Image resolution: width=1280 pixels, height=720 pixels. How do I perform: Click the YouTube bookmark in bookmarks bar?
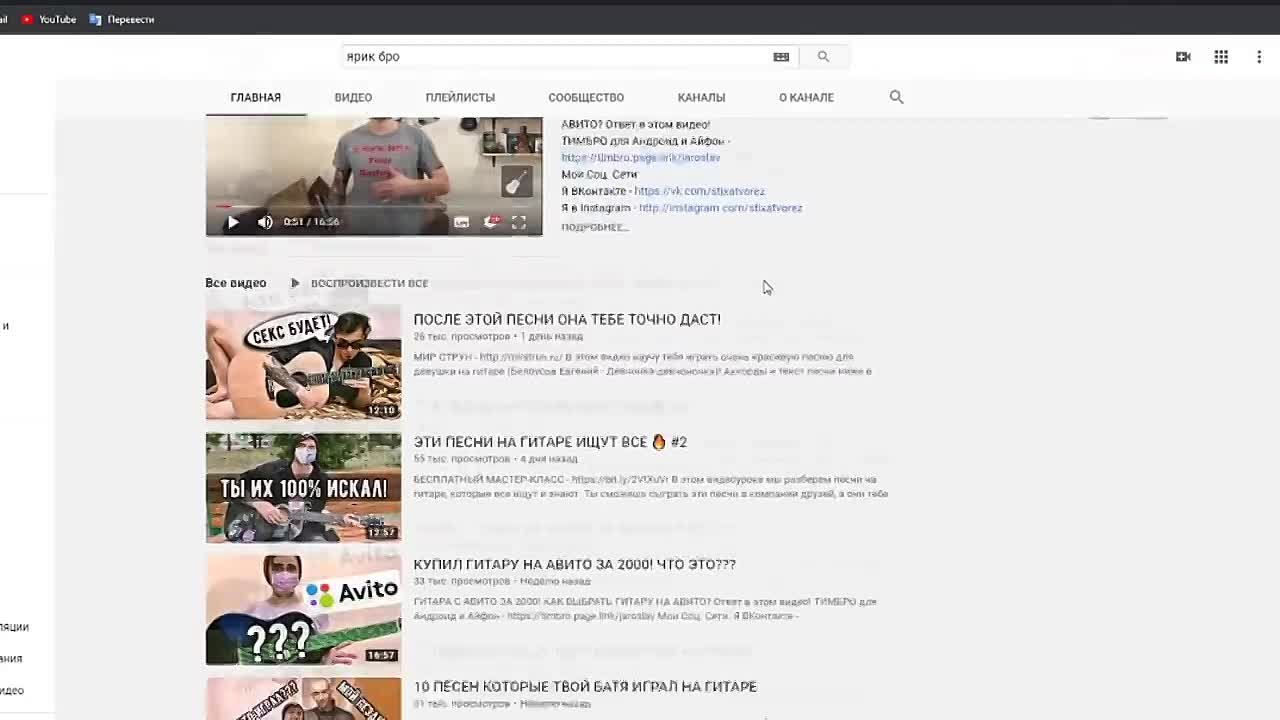49,19
